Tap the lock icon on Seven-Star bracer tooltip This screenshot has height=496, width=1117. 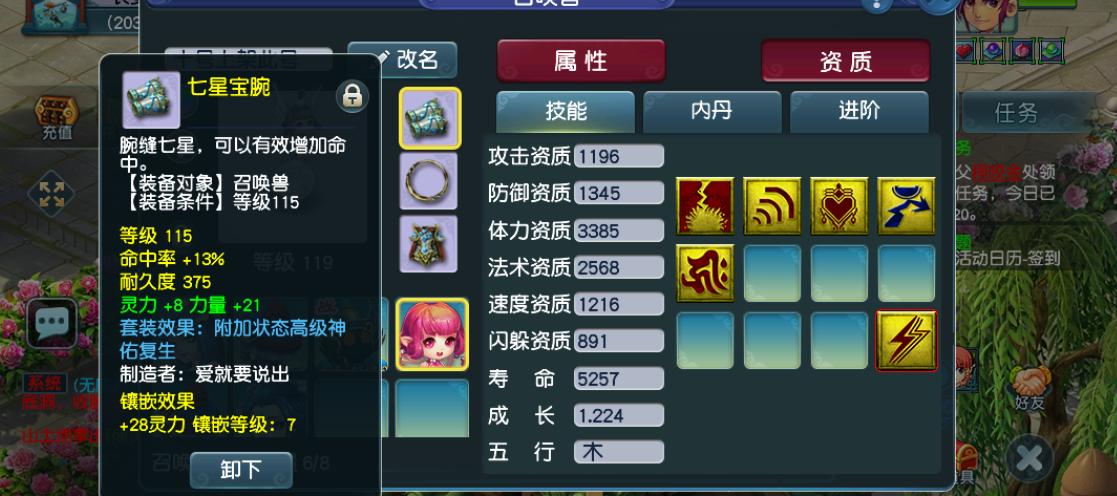pos(352,95)
